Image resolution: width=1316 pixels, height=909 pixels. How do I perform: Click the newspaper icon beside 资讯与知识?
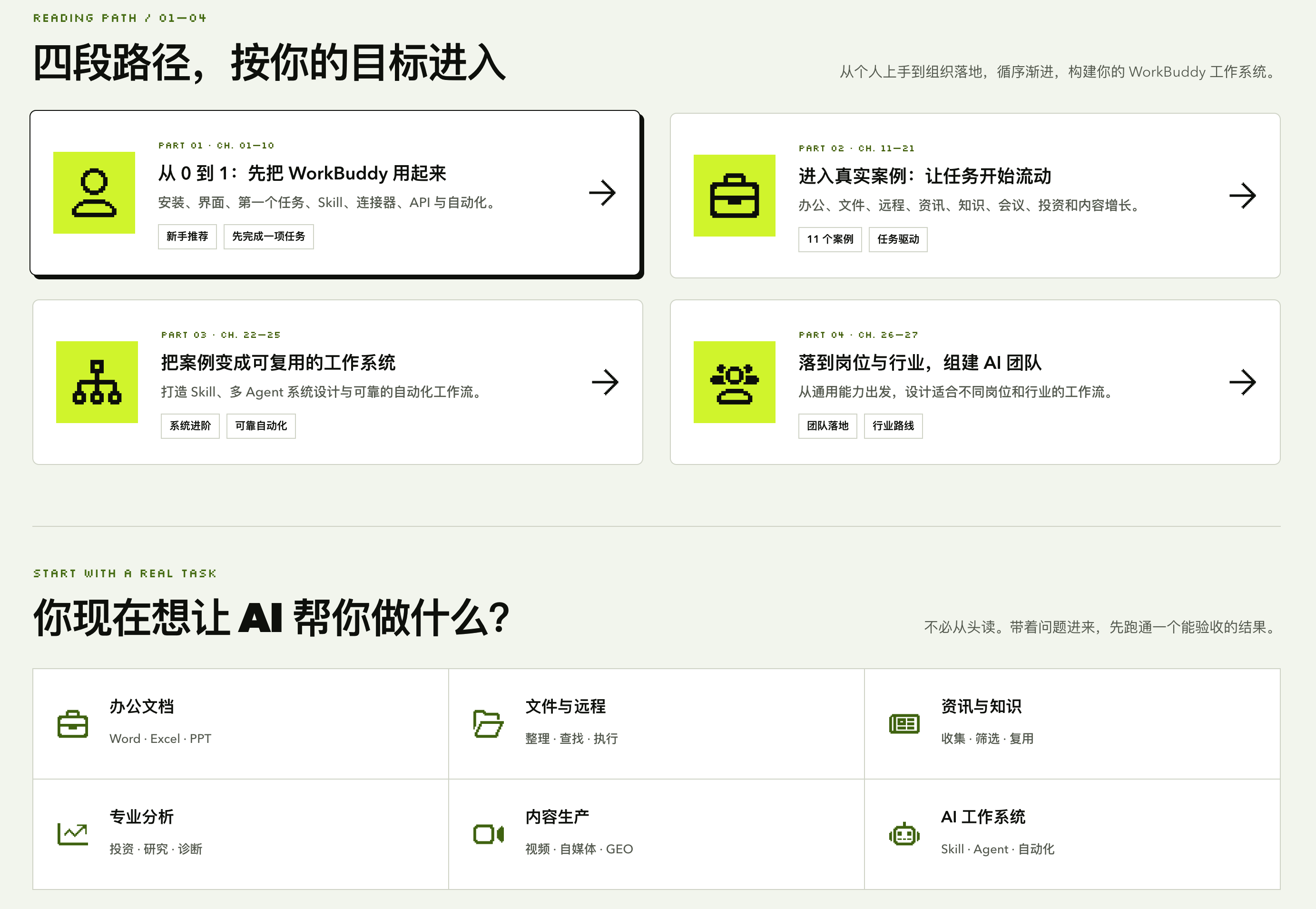(904, 724)
